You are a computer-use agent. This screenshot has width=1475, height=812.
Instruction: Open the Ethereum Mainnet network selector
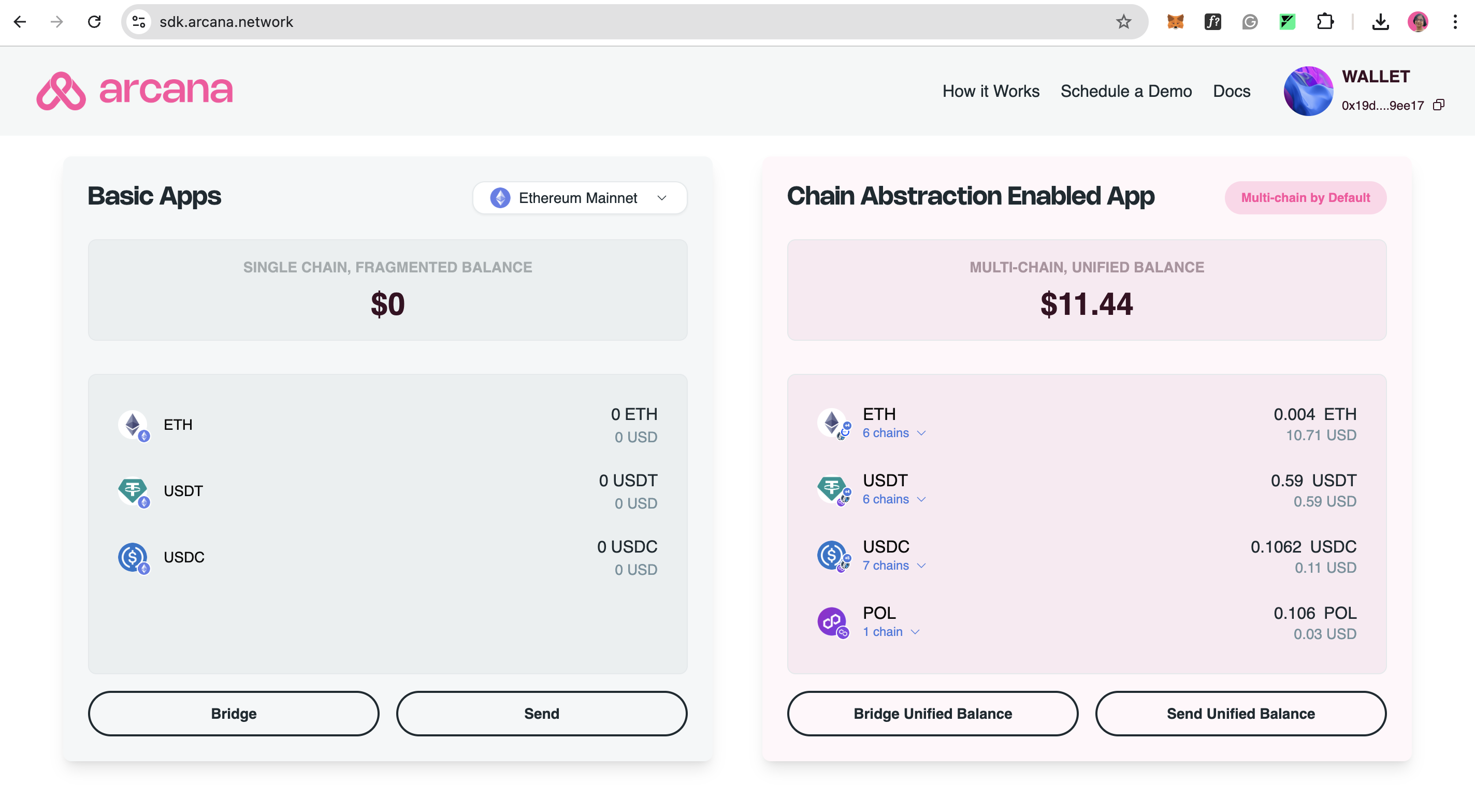click(580, 197)
